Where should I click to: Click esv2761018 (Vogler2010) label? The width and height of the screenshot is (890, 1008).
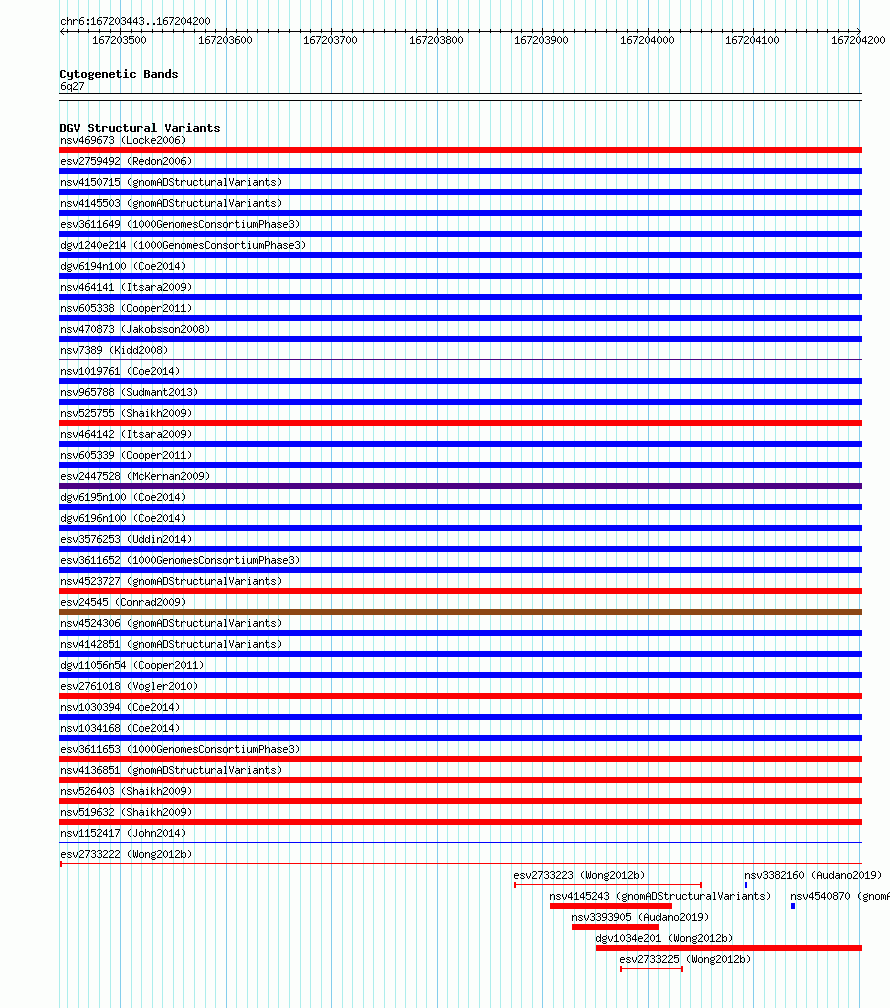coord(129,687)
